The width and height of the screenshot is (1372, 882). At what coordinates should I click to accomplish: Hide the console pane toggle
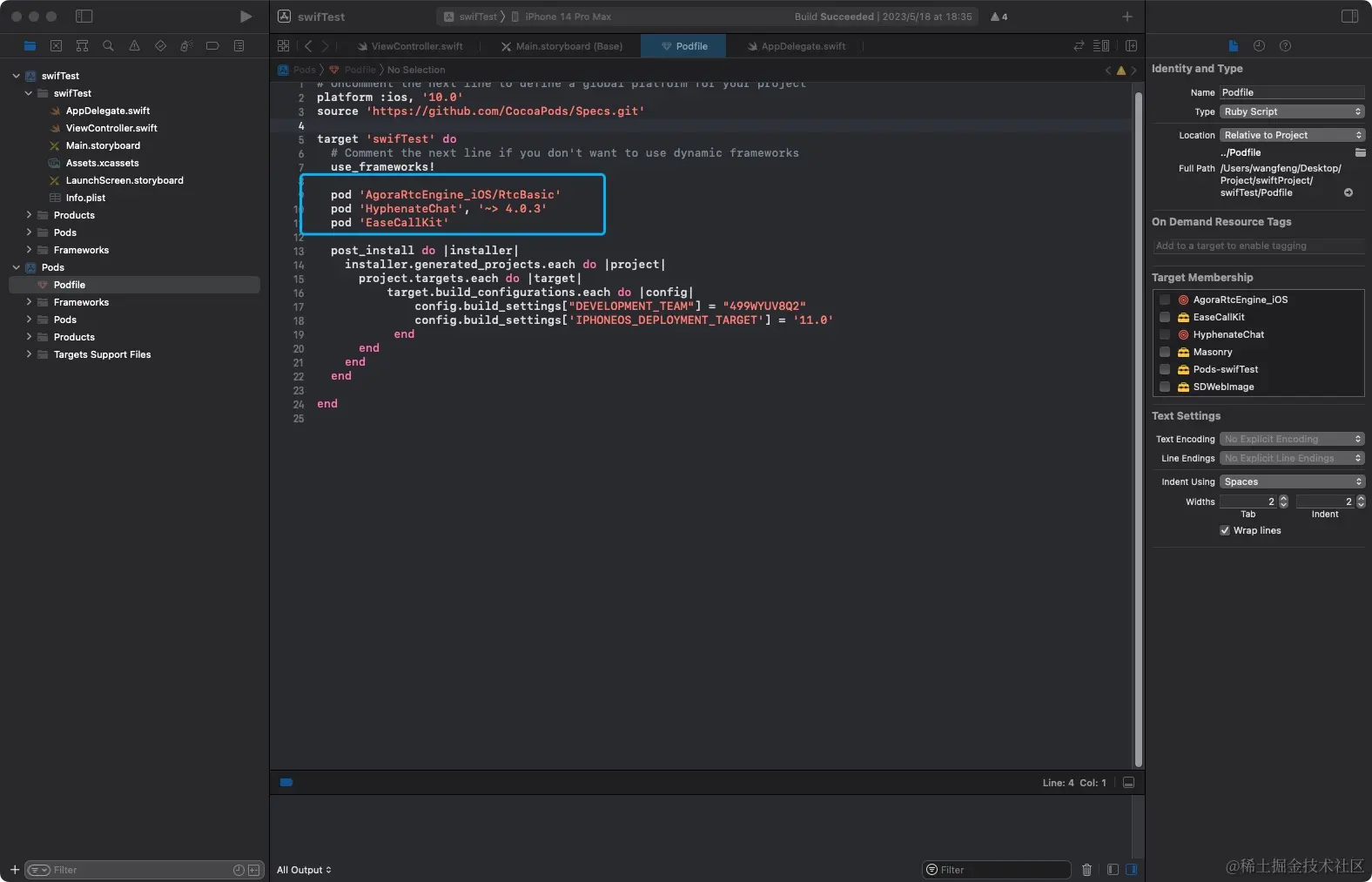click(x=1131, y=870)
